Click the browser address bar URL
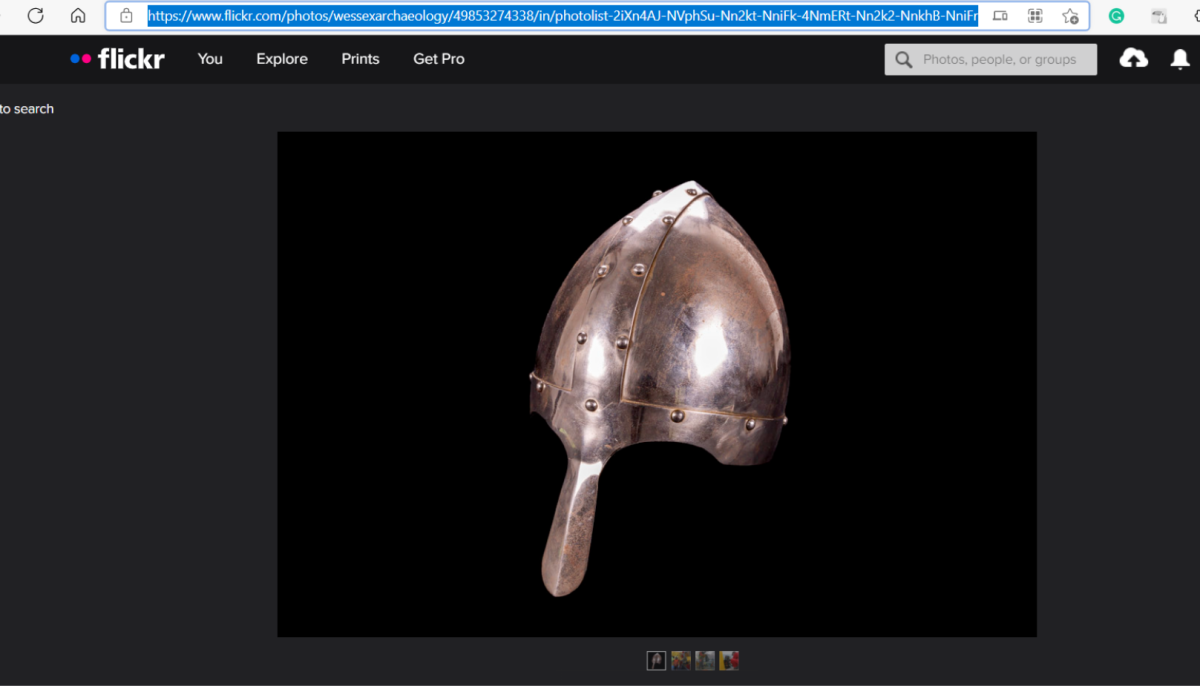Image resolution: width=1200 pixels, height=686 pixels. (x=560, y=16)
